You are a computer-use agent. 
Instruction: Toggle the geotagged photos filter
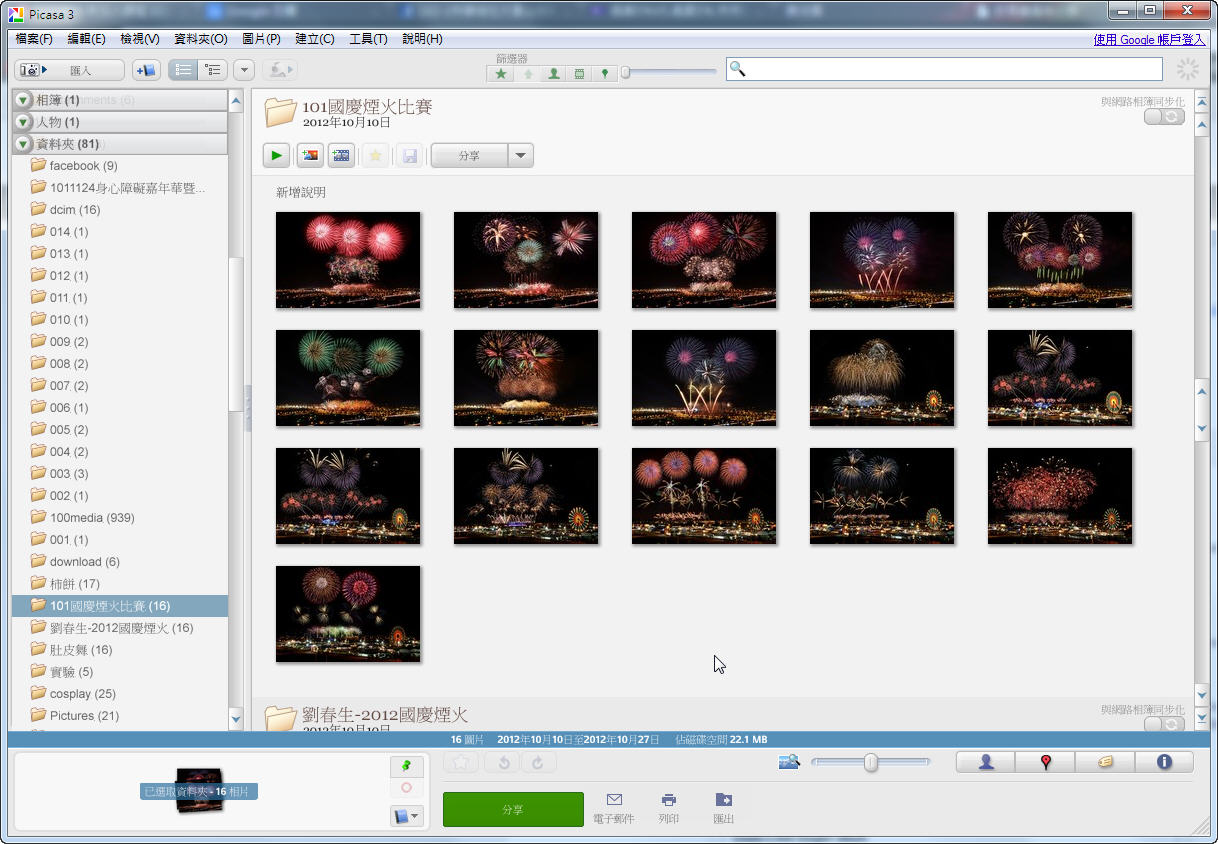click(605, 74)
